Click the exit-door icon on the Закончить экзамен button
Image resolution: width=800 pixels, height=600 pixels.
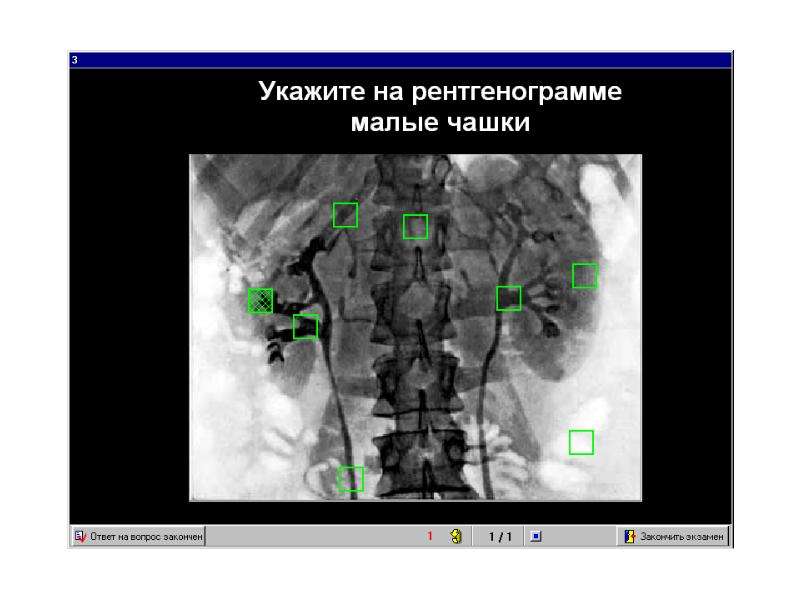pos(630,536)
